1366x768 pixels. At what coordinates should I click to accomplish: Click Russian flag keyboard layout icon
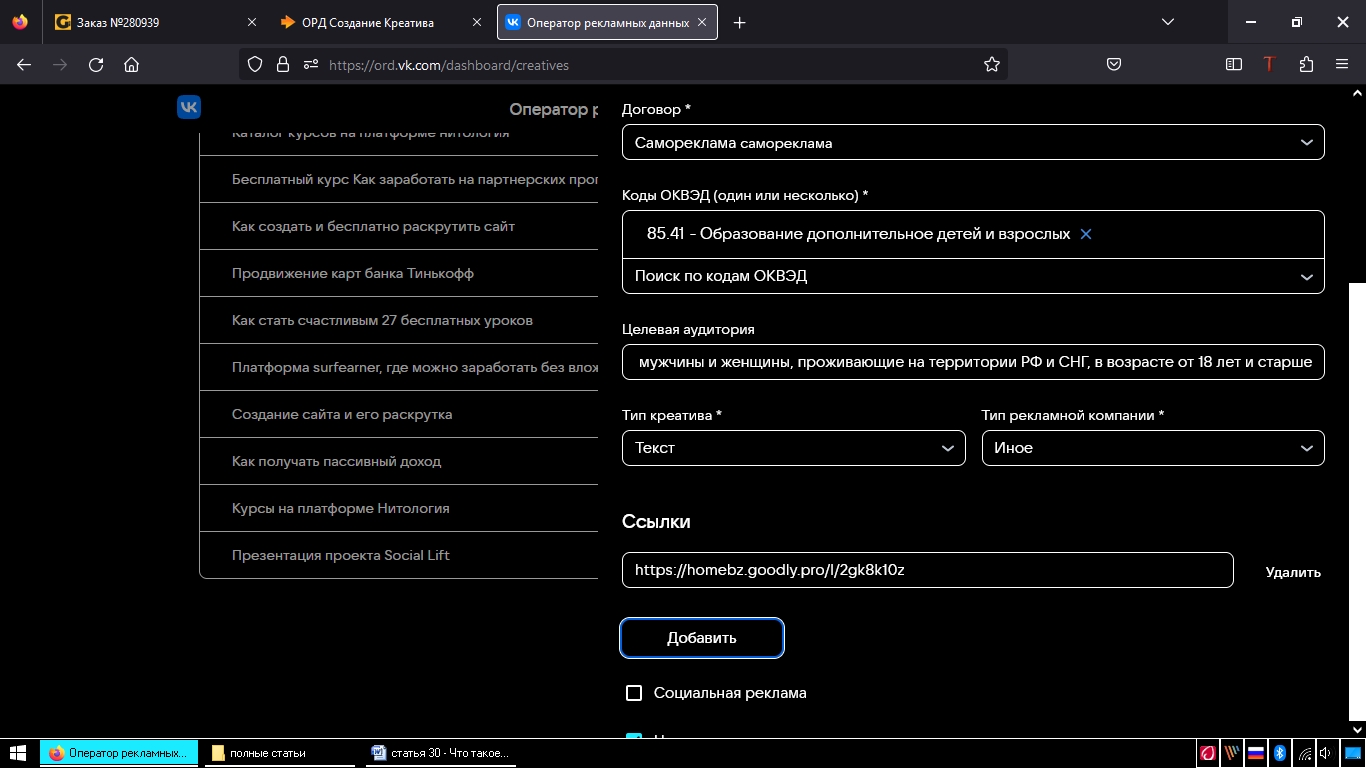(x=1256, y=753)
